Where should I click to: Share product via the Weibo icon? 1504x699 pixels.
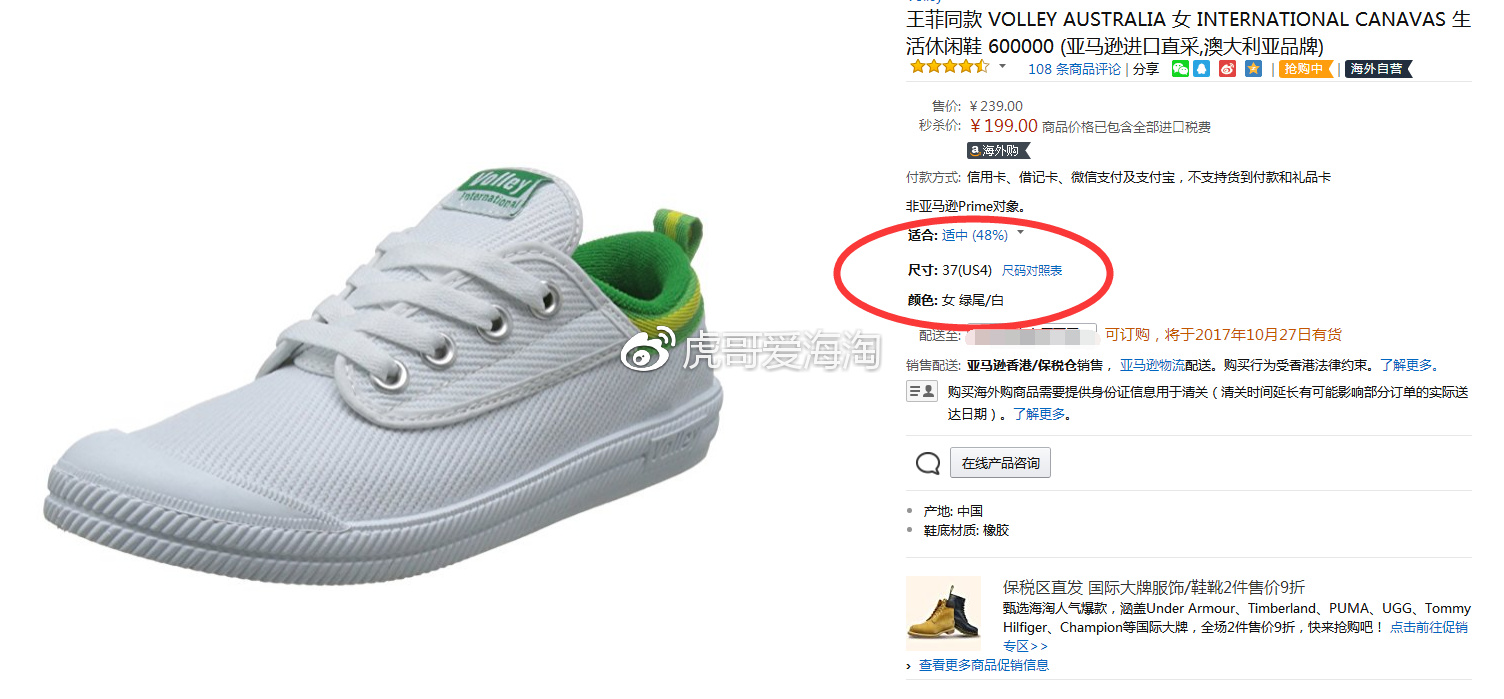click(1227, 69)
